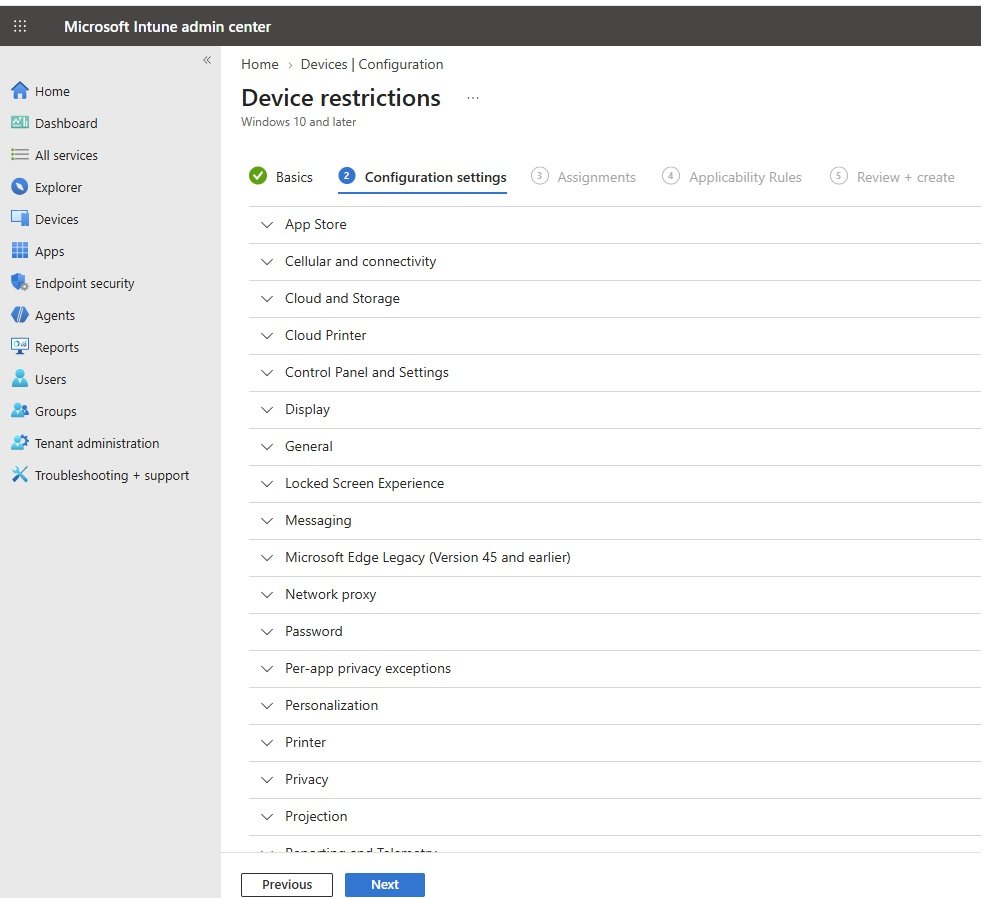The image size is (996, 898).
Task: Expand the Display section
Action: 614,410
